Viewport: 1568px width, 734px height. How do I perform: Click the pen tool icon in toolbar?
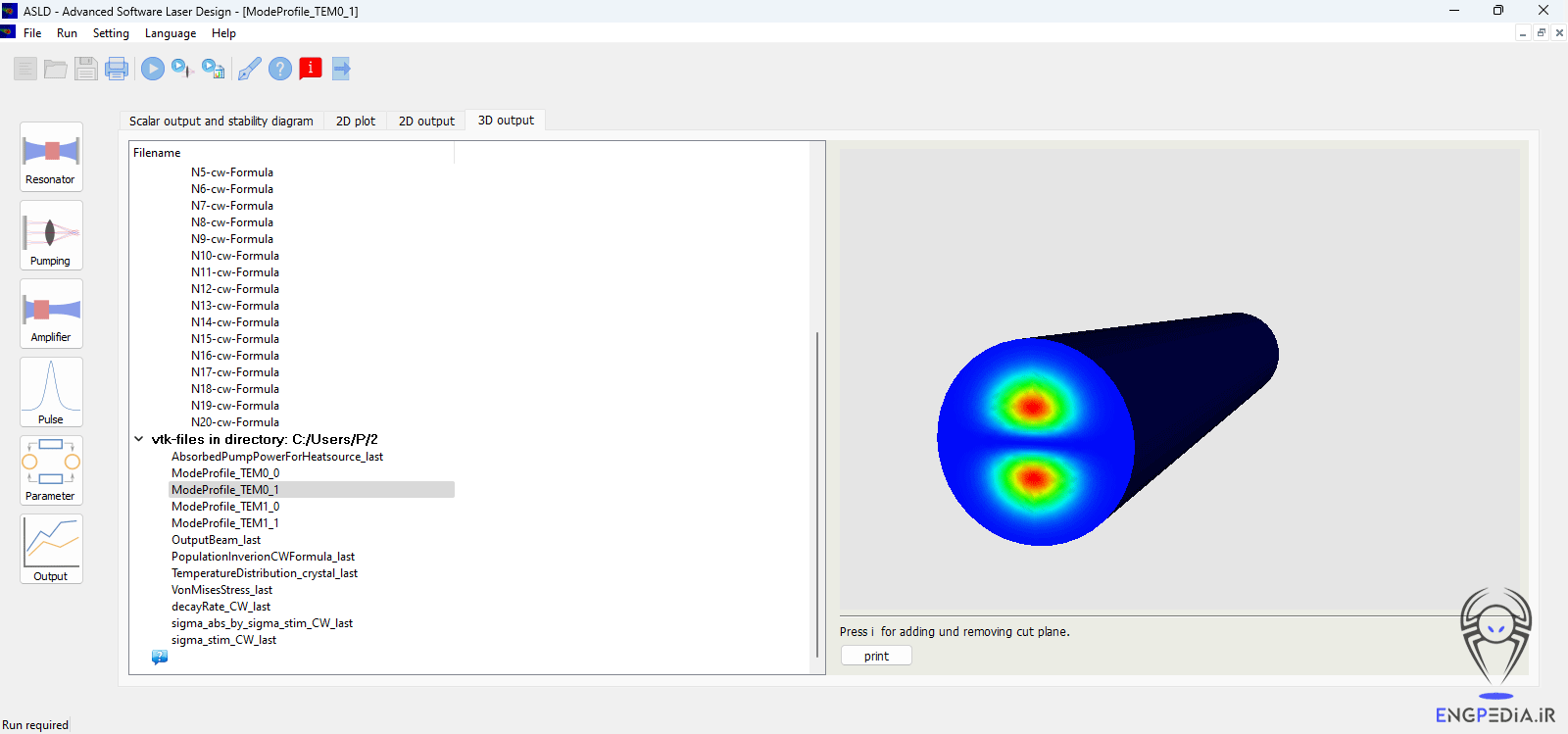coord(249,69)
